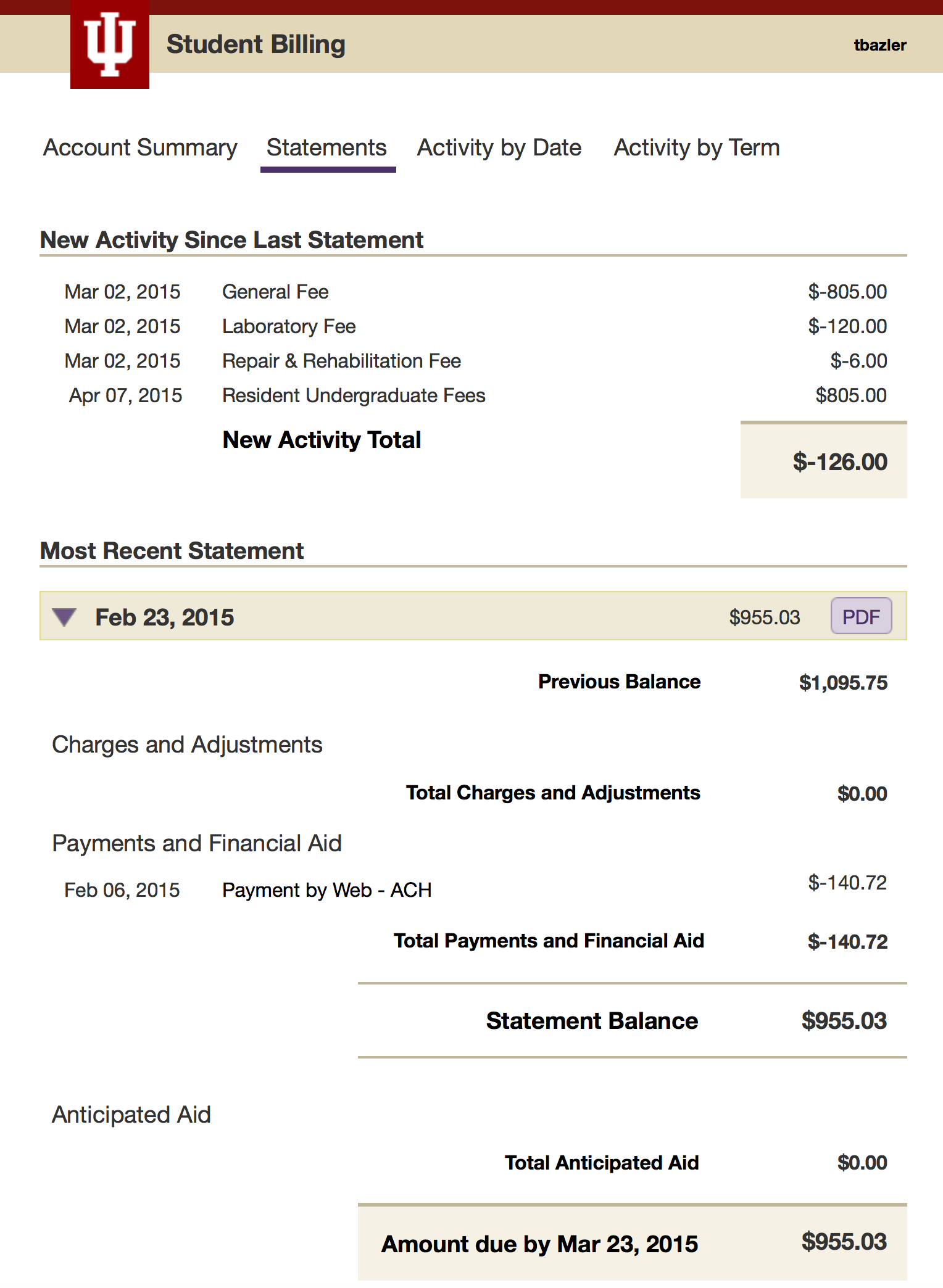Click the Charges and Adjustments heading
Viewport: 943px width, 1288px height.
click(187, 745)
